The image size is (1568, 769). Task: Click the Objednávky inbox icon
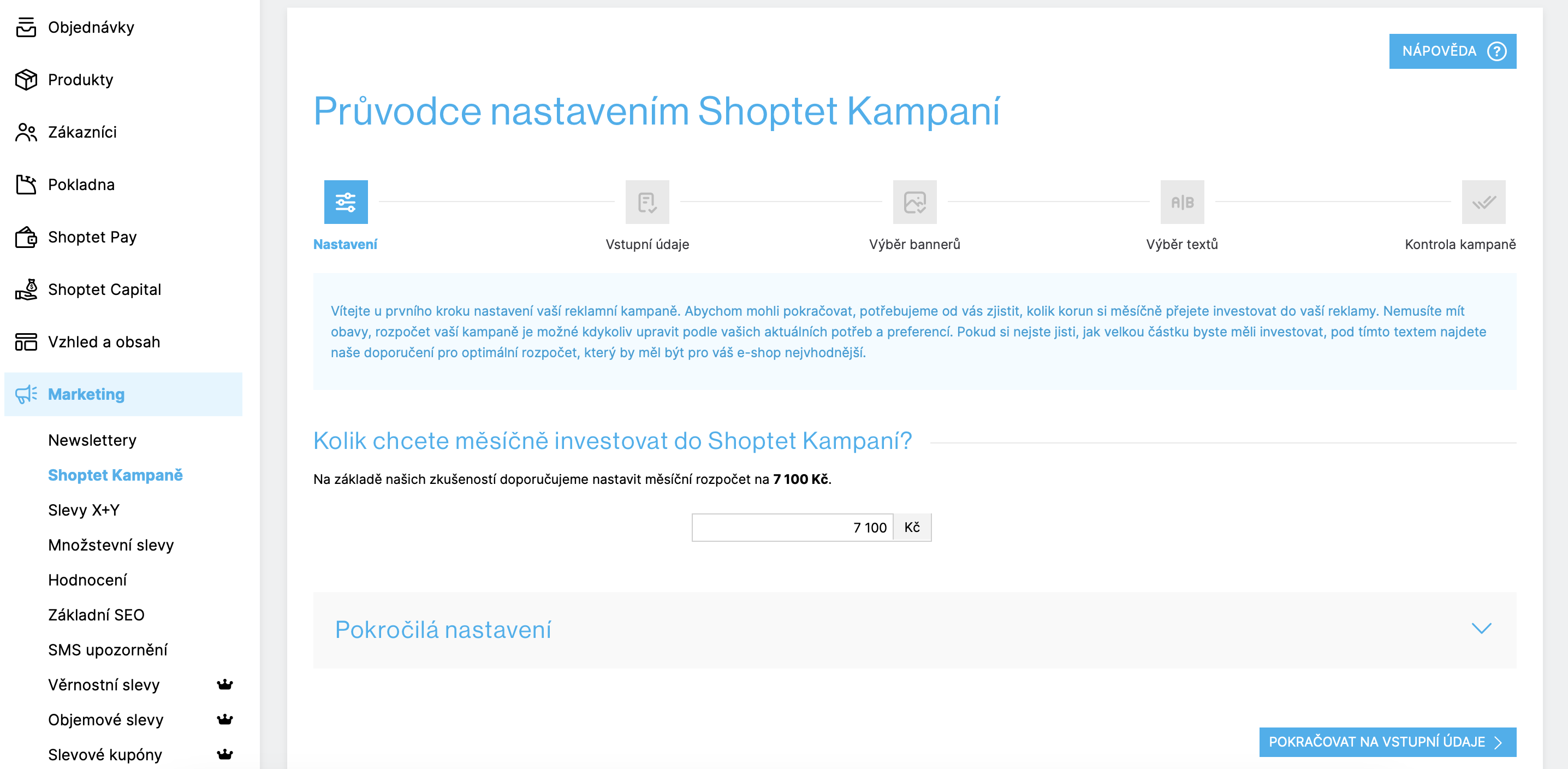coord(26,27)
